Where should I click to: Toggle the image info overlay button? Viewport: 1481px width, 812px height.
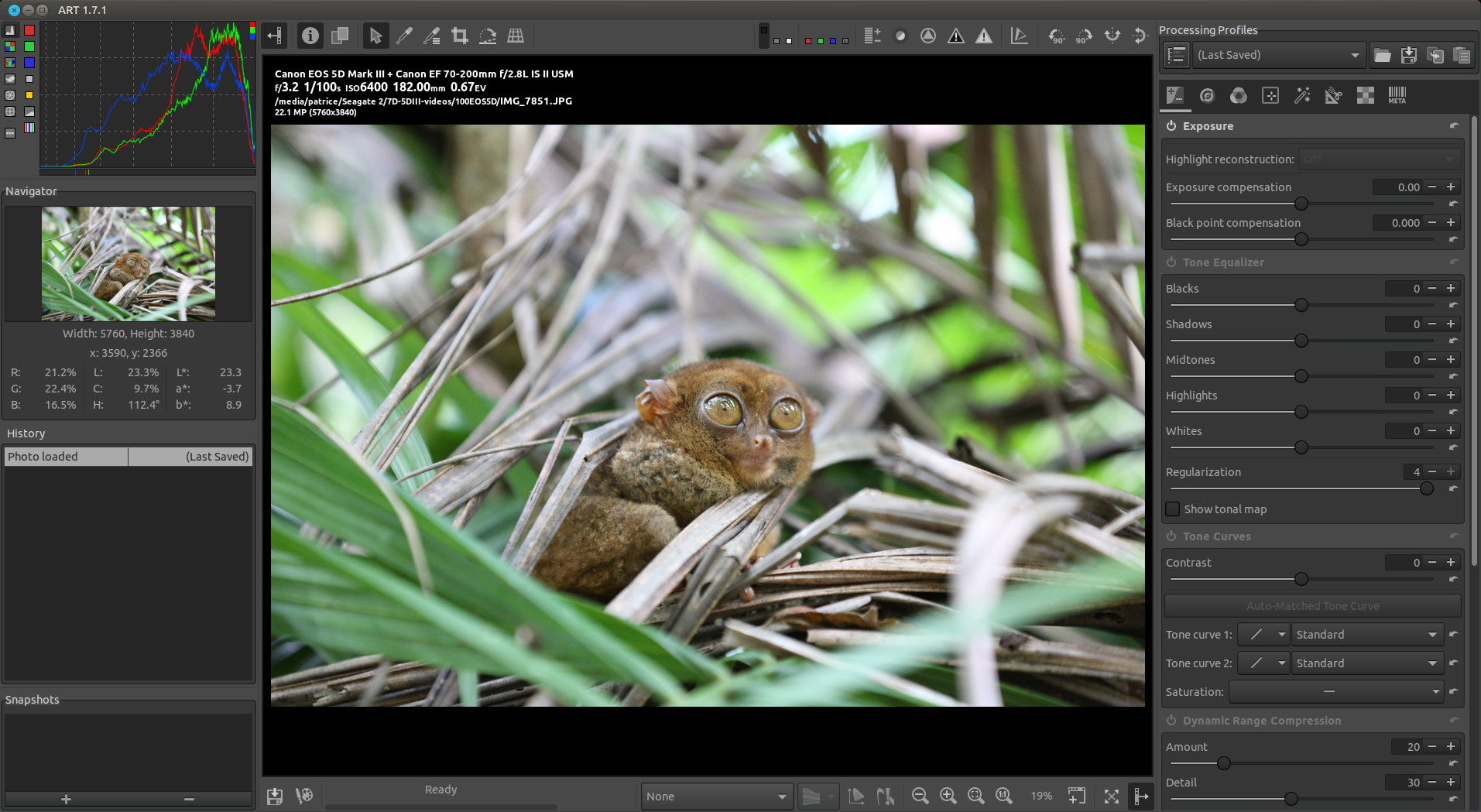310,36
